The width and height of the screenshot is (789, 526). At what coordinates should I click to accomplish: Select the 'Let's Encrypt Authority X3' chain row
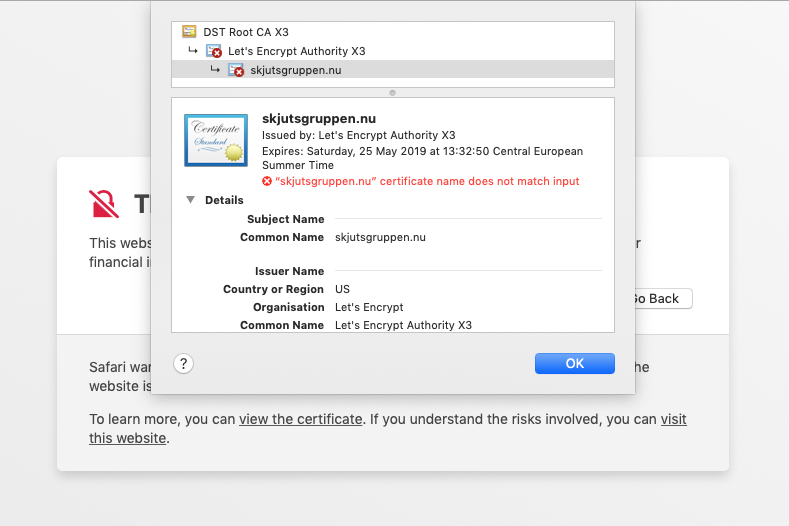click(x=393, y=51)
